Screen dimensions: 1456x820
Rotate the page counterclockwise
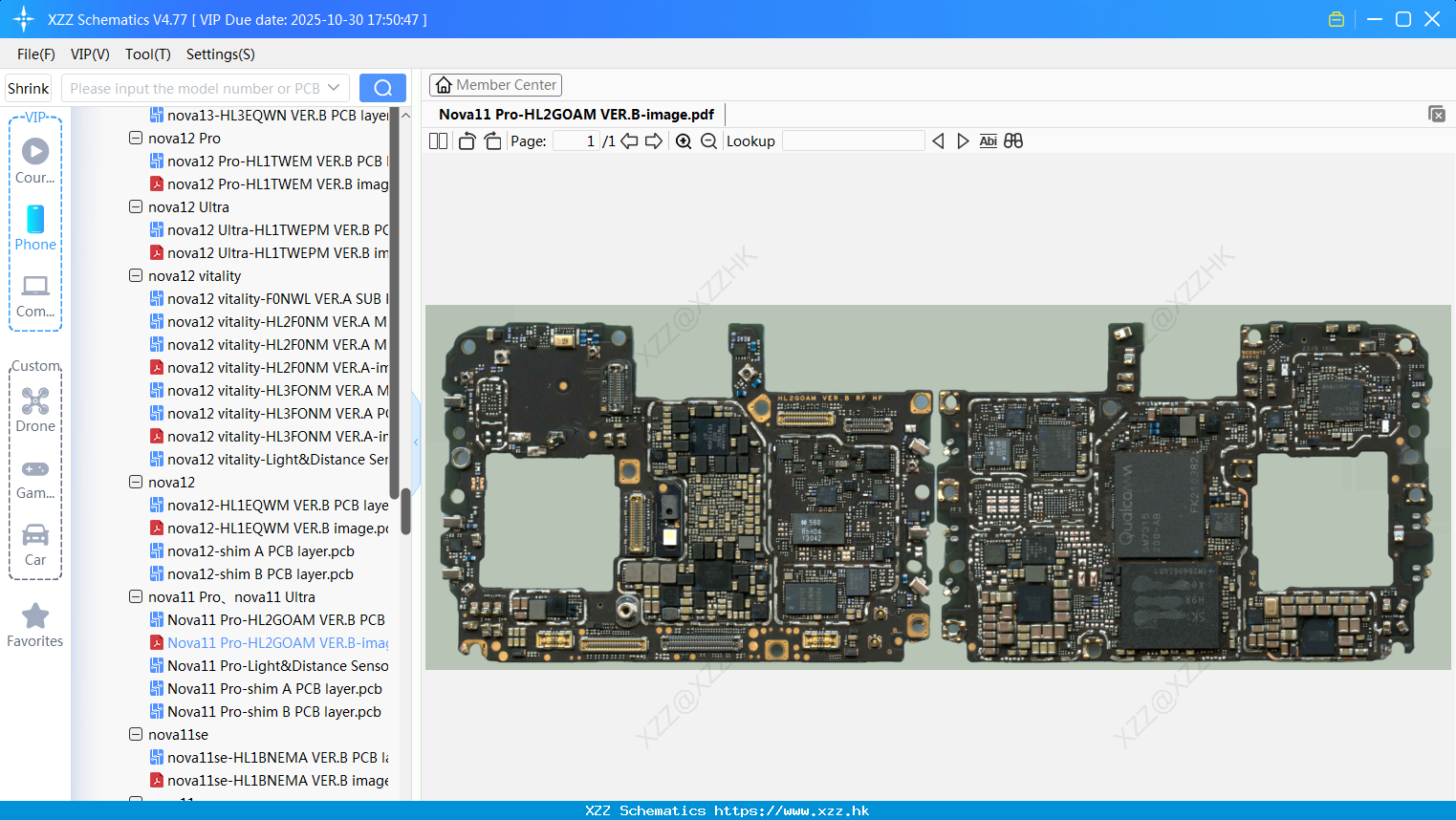point(467,141)
